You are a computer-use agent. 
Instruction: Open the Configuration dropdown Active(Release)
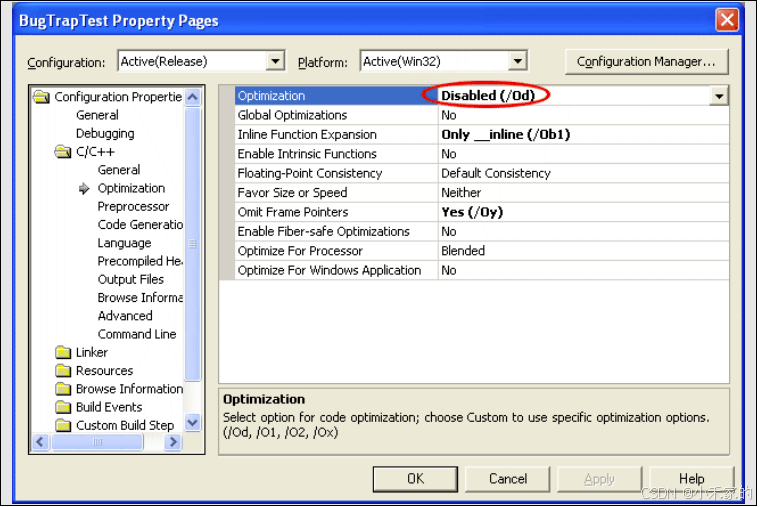275,62
